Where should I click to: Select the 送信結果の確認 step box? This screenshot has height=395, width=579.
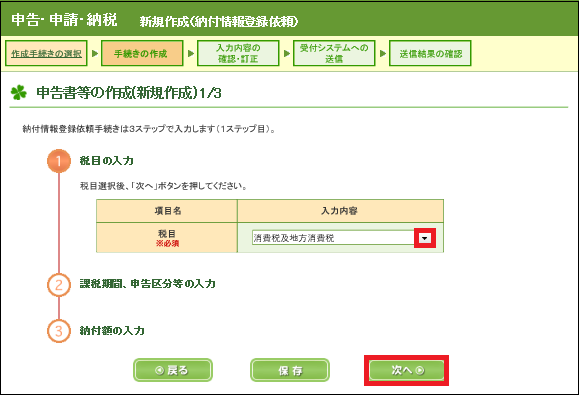(x=430, y=54)
